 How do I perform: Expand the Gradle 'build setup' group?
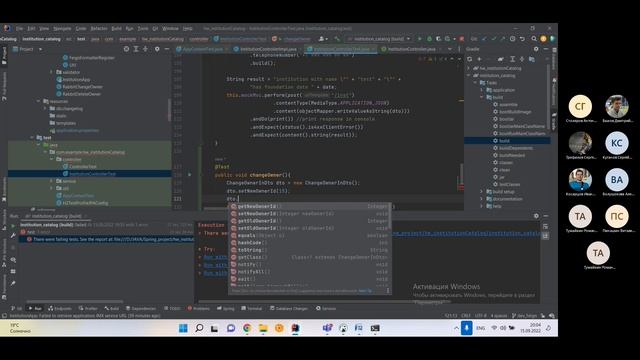pos(482,191)
